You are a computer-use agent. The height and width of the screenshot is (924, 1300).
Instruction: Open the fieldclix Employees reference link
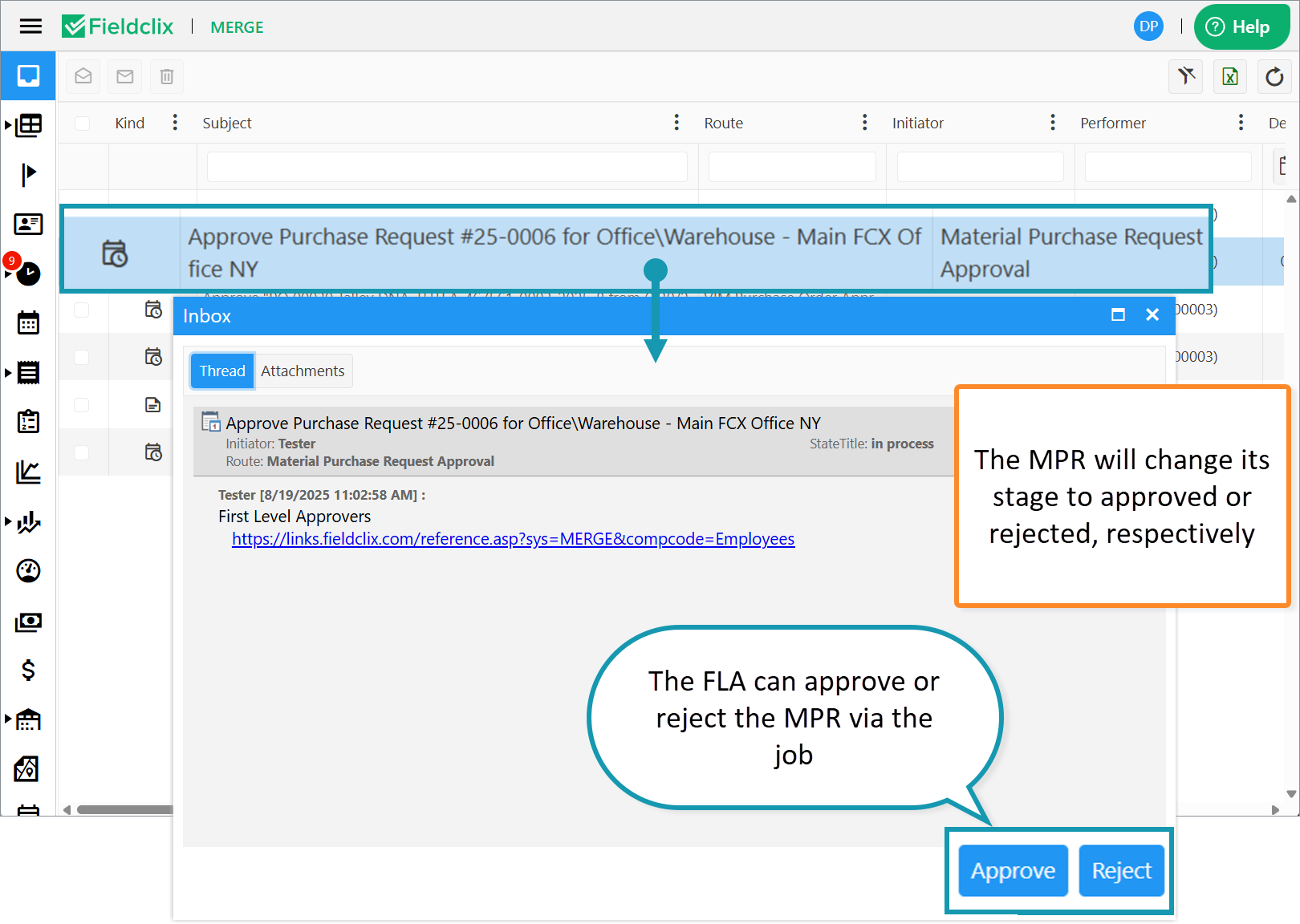pyautogui.click(x=514, y=539)
